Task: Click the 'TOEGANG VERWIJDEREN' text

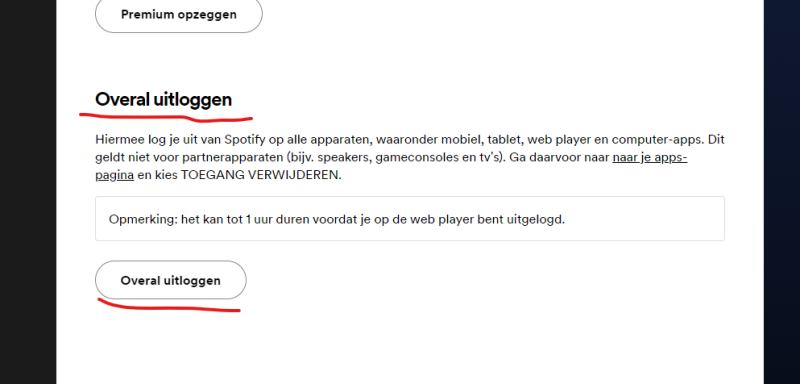Action: 261,175
